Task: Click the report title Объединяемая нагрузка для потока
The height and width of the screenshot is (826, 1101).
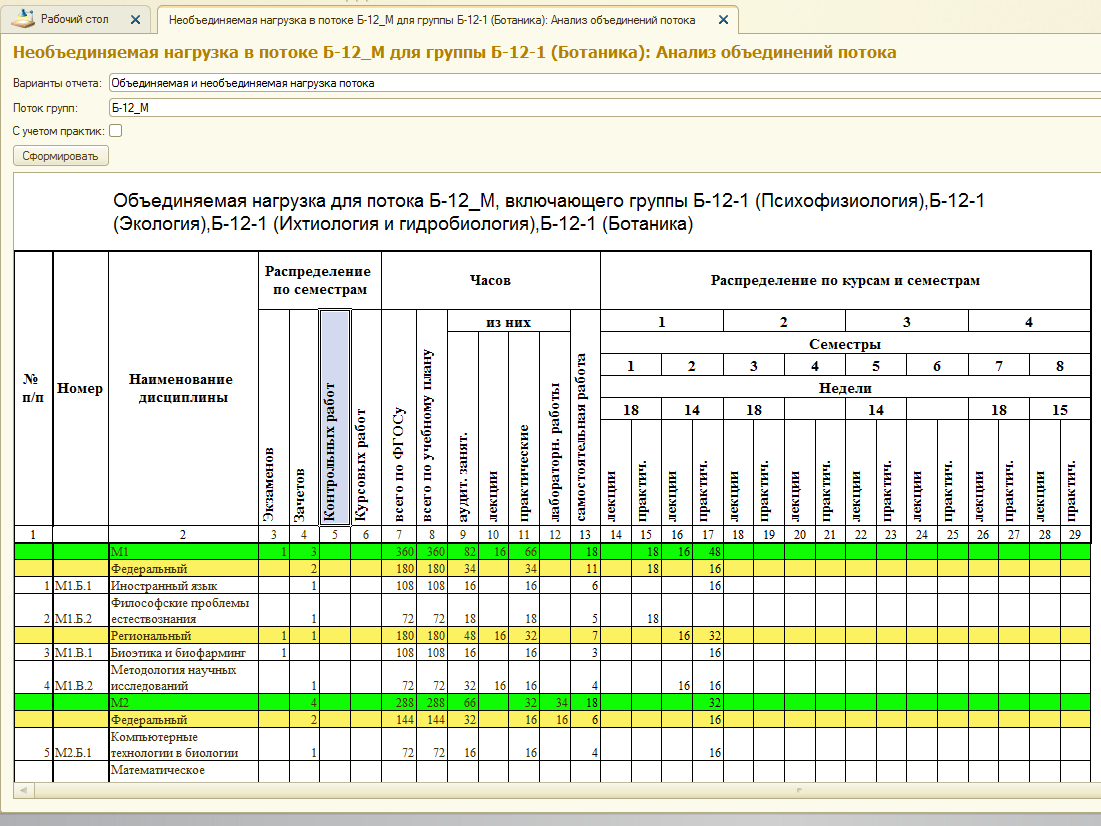Action: (x=548, y=212)
